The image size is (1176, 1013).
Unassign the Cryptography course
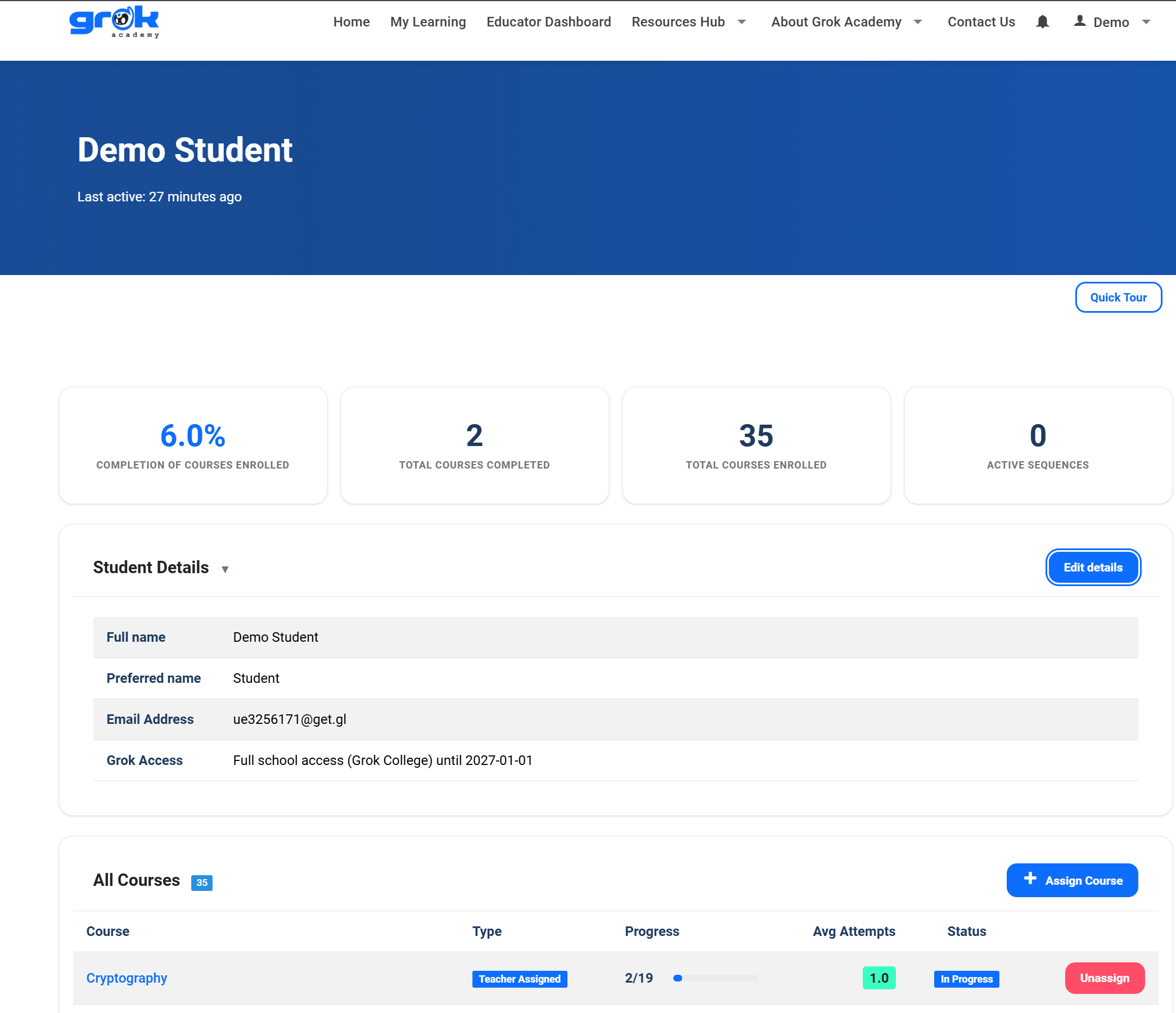pos(1104,978)
